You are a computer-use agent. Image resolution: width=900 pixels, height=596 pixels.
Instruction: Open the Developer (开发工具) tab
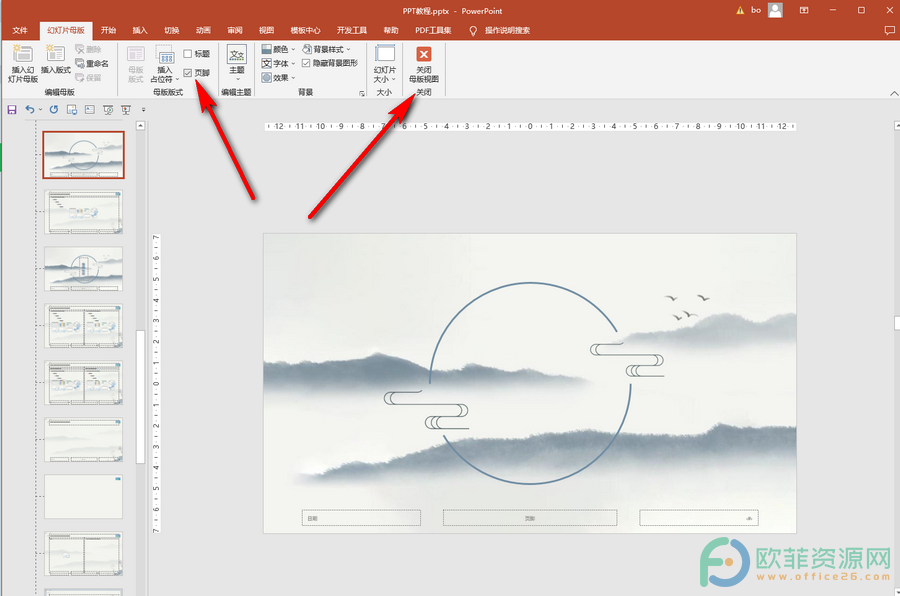pyautogui.click(x=352, y=30)
